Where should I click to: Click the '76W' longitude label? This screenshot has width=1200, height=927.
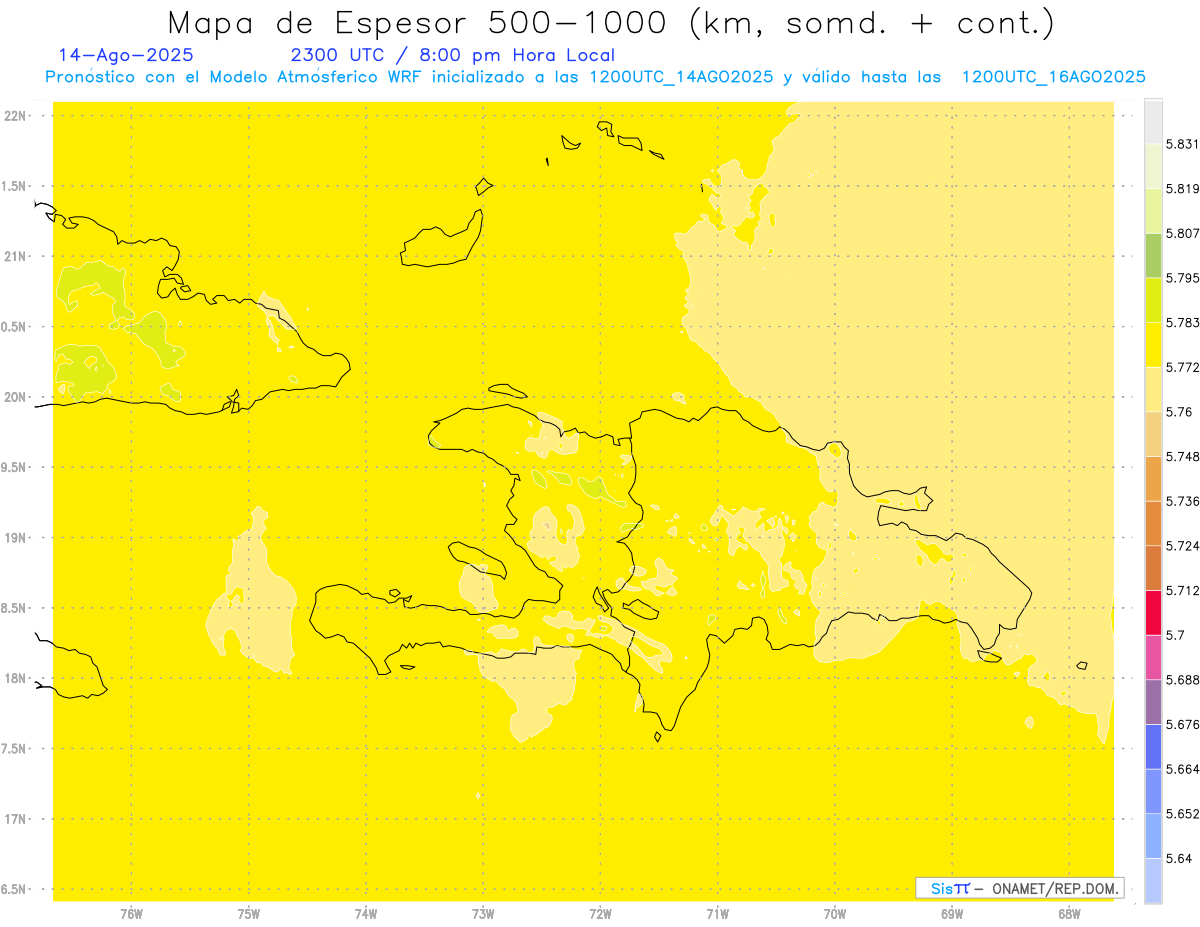131,914
